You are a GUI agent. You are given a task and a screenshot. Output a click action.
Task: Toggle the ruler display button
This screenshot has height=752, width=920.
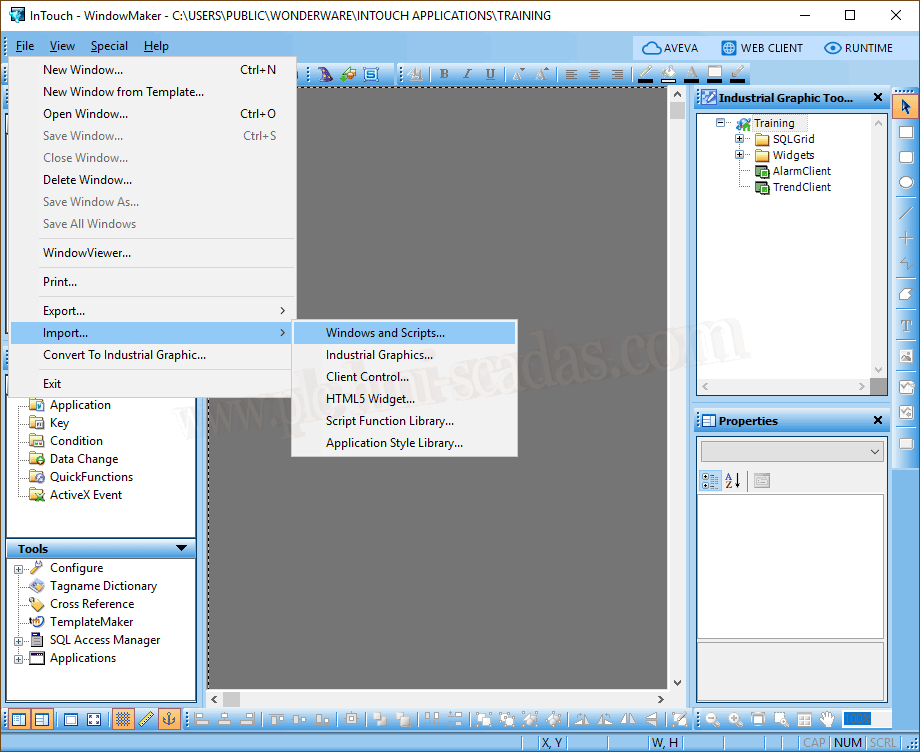point(146,719)
